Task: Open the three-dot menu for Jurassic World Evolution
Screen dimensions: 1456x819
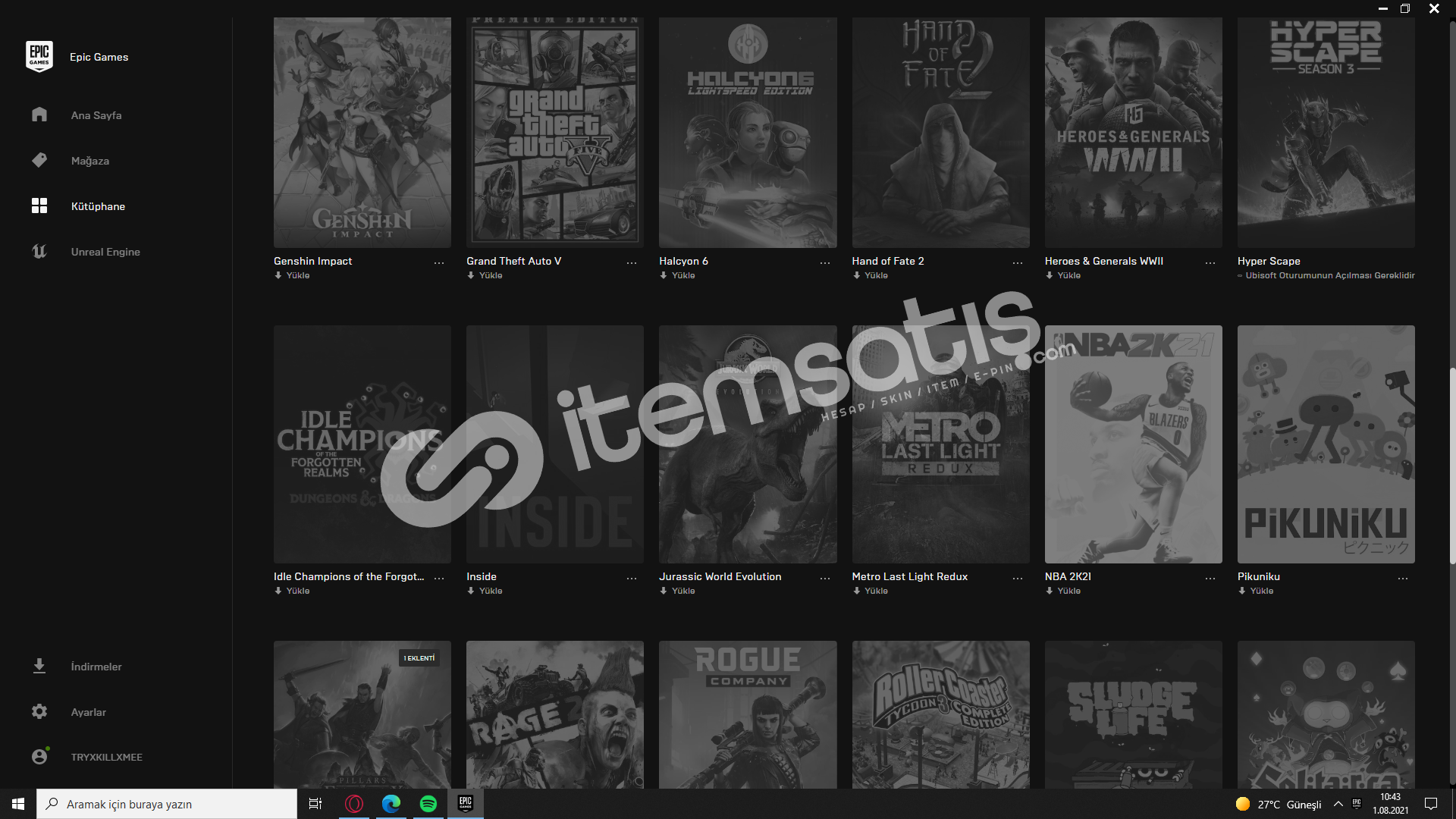Action: point(825,579)
